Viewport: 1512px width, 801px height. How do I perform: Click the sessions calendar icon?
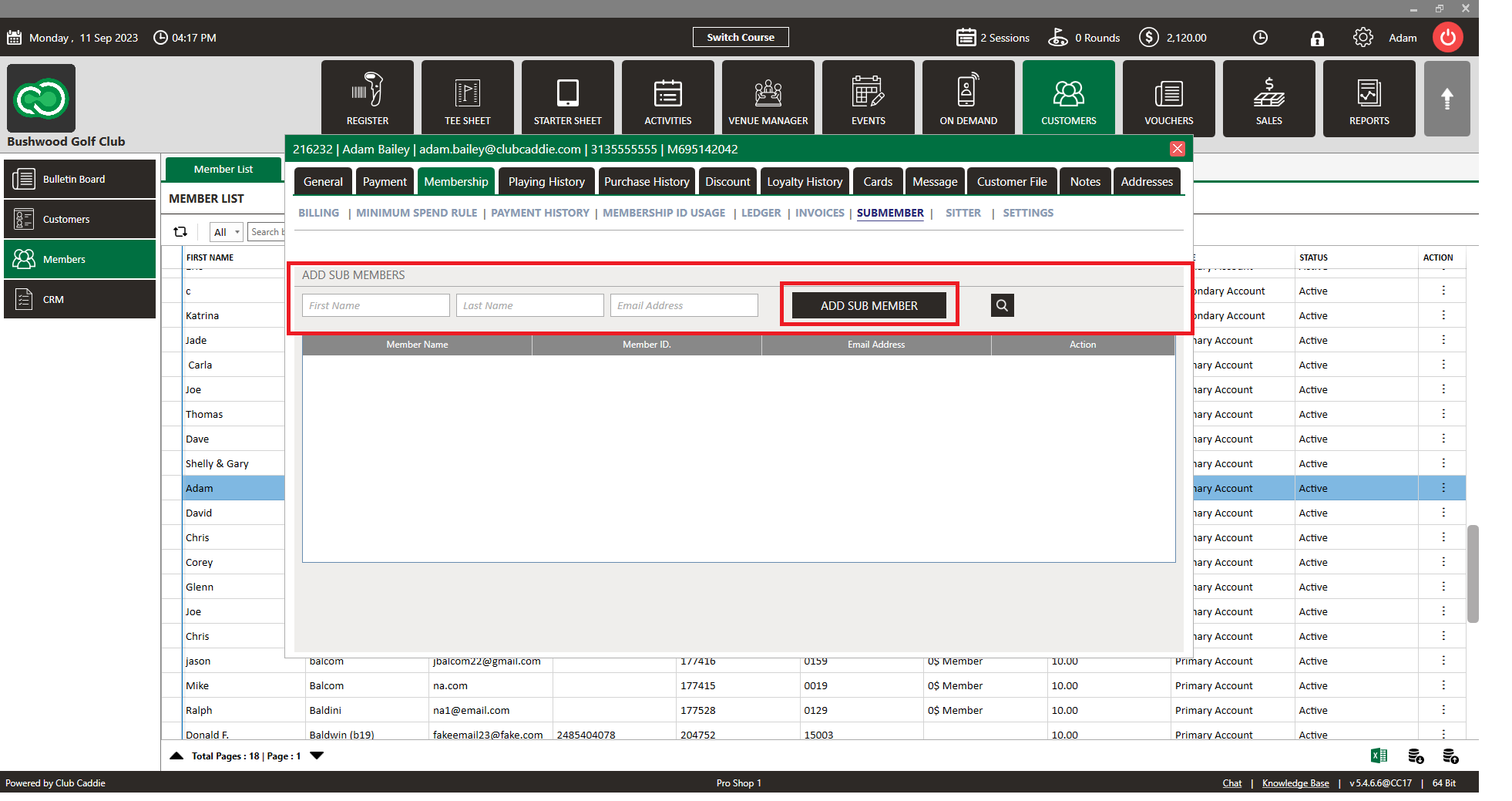coord(966,37)
